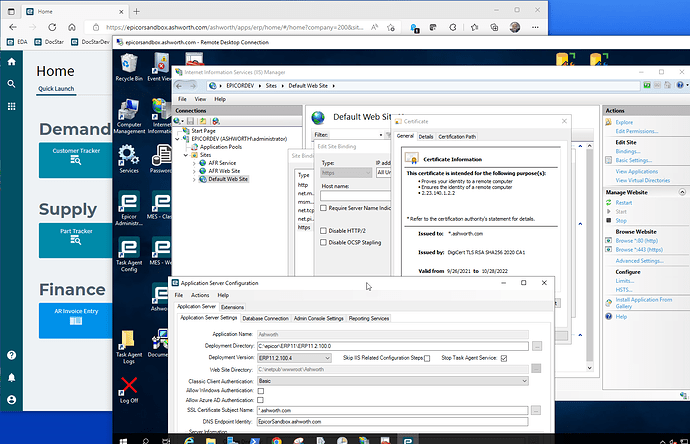Collapse Manage Website section chevron

click(x=682, y=192)
